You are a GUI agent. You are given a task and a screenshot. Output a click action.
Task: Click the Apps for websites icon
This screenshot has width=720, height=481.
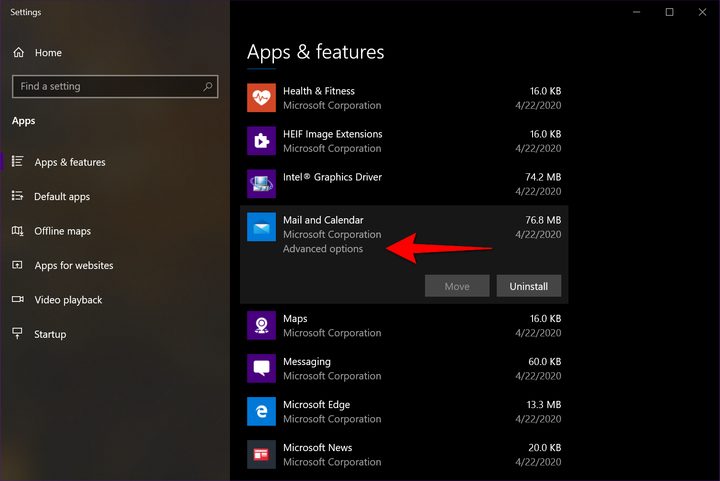coord(17,265)
